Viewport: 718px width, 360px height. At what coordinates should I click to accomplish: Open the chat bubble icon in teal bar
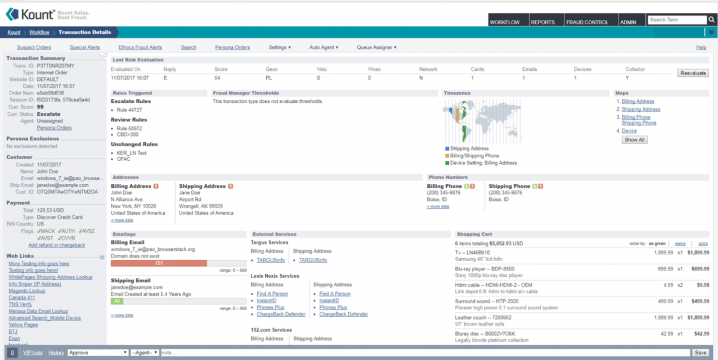point(711,33)
